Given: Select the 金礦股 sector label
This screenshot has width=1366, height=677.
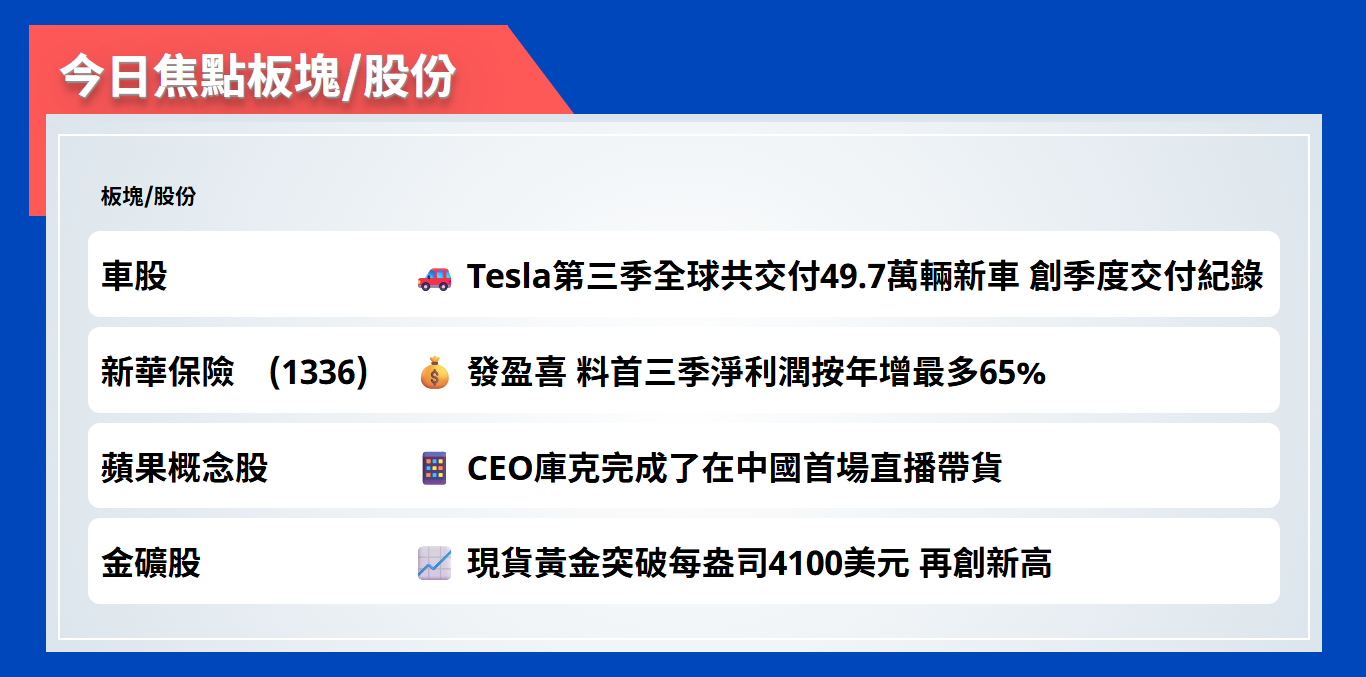Looking at the screenshot, I should tap(151, 564).
